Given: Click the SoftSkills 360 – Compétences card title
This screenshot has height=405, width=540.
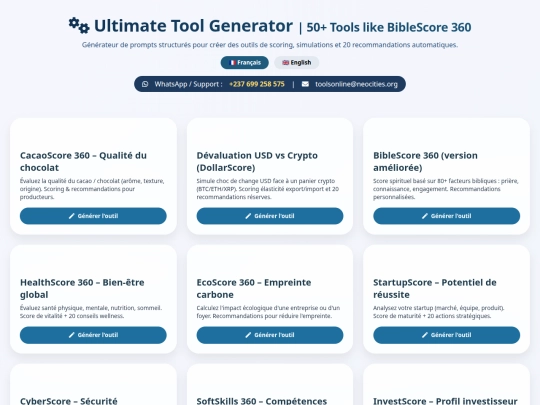Looking at the screenshot, I should pyautogui.click(x=262, y=401).
